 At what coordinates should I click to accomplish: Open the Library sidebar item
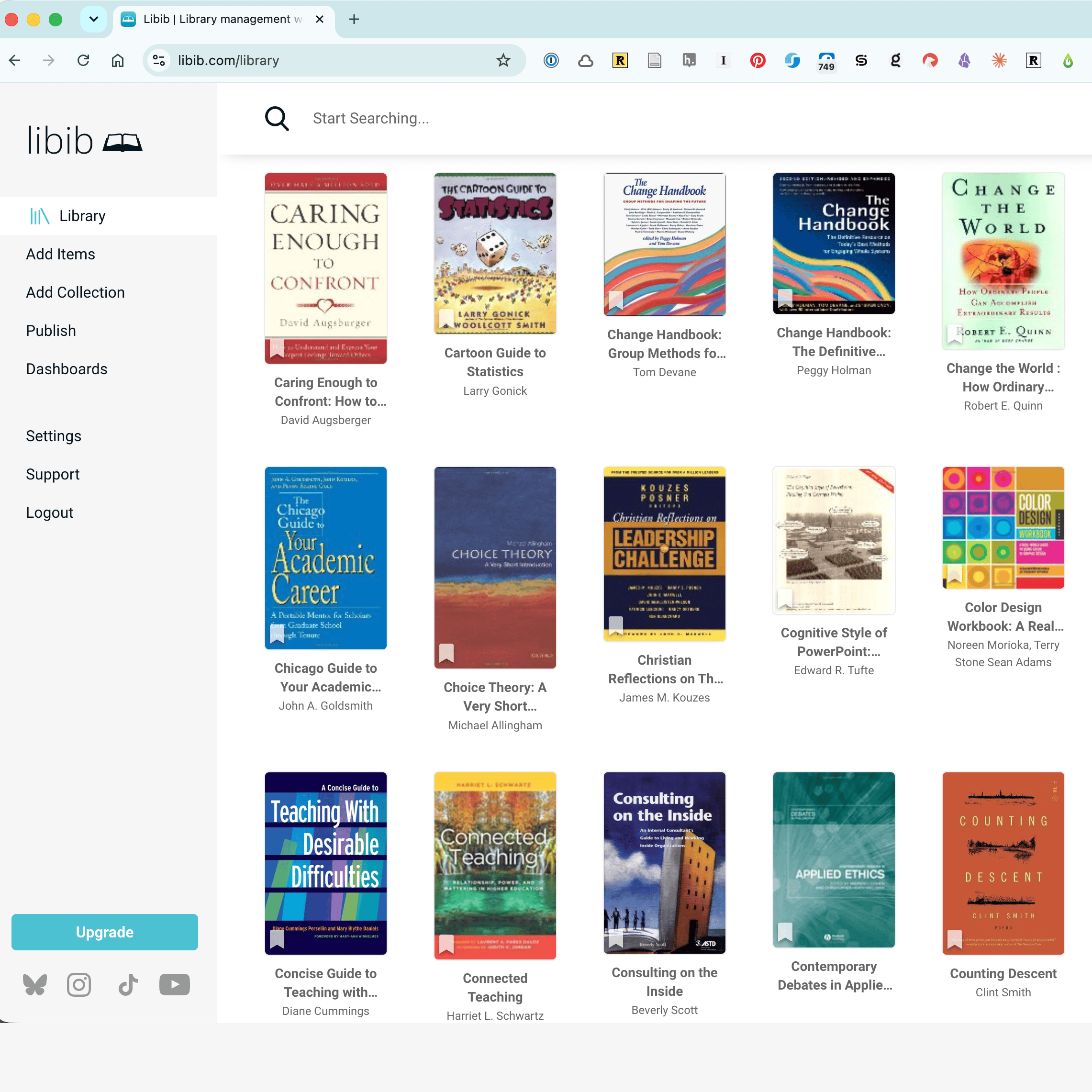(x=109, y=216)
